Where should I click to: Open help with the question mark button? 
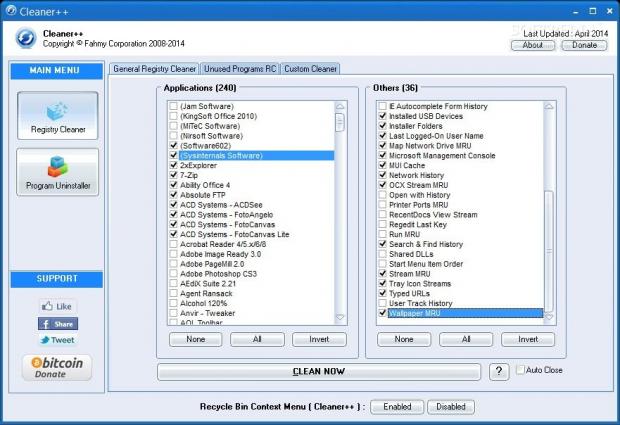(x=499, y=371)
